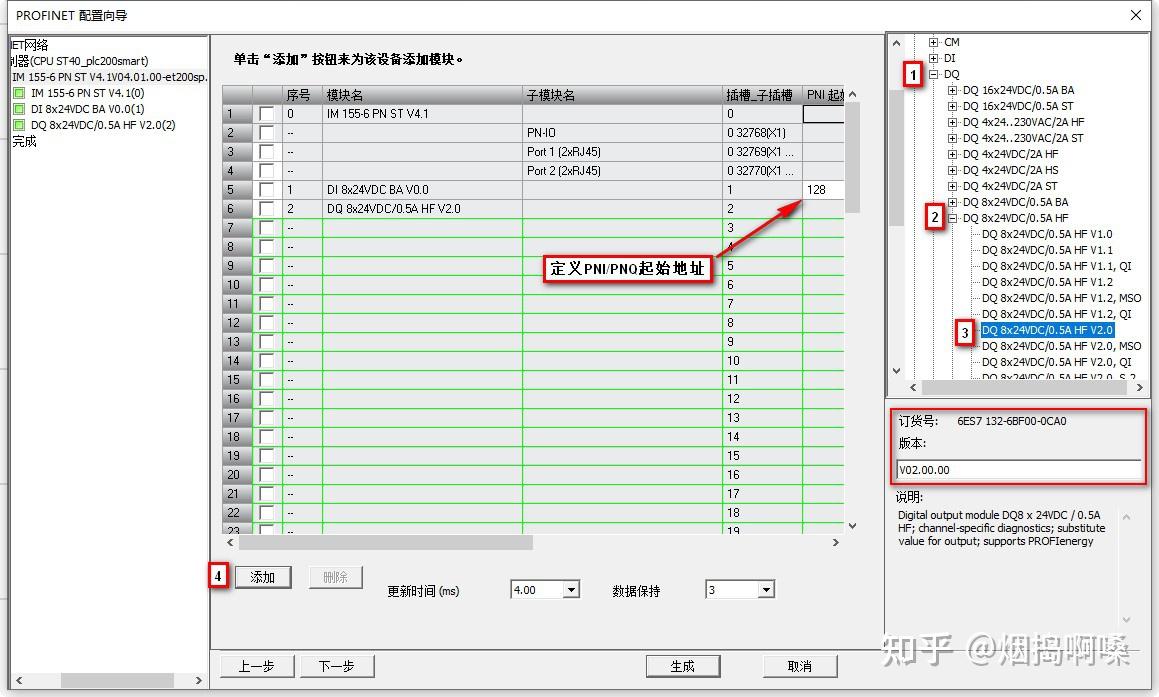Select DQ 8x24VDC/0.5A HF V1.1, QI in catalog
1159x697 pixels.
(x=1056, y=266)
